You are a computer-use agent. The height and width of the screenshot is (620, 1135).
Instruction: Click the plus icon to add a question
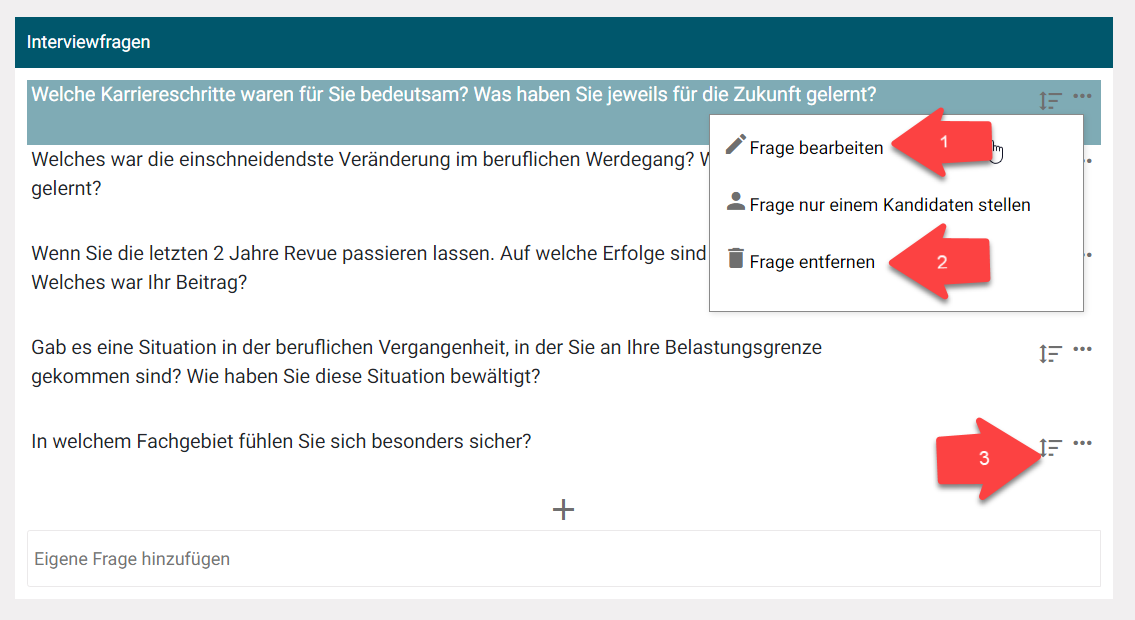(x=563, y=509)
